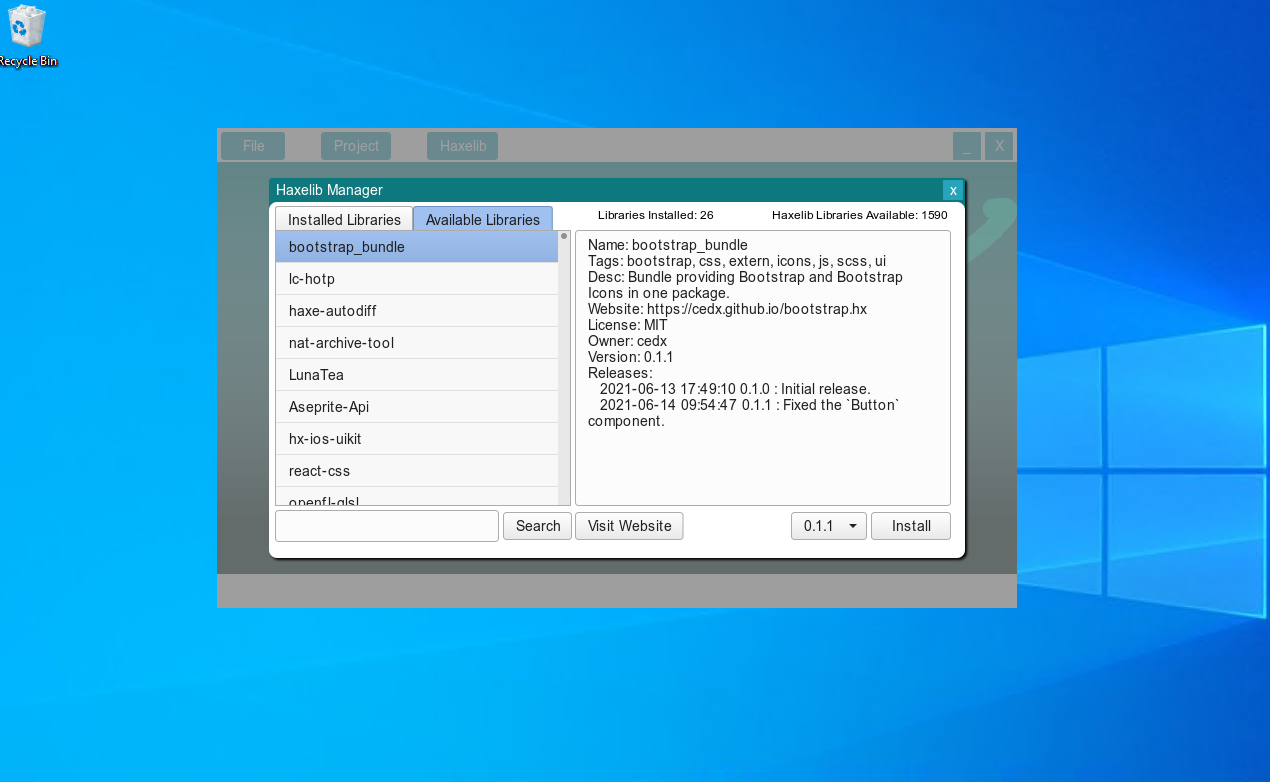This screenshot has height=782, width=1270.
Task: Select the lc-hotp library
Action: pos(416,279)
